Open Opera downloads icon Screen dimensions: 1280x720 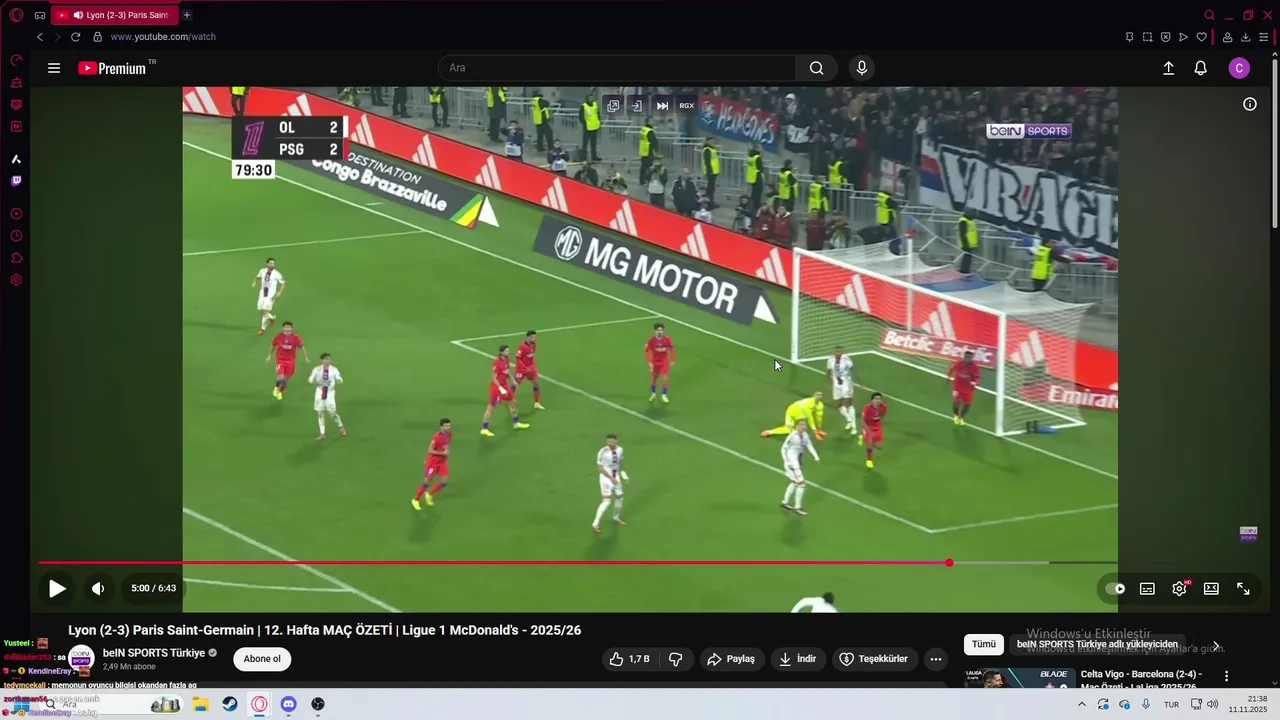click(1245, 37)
